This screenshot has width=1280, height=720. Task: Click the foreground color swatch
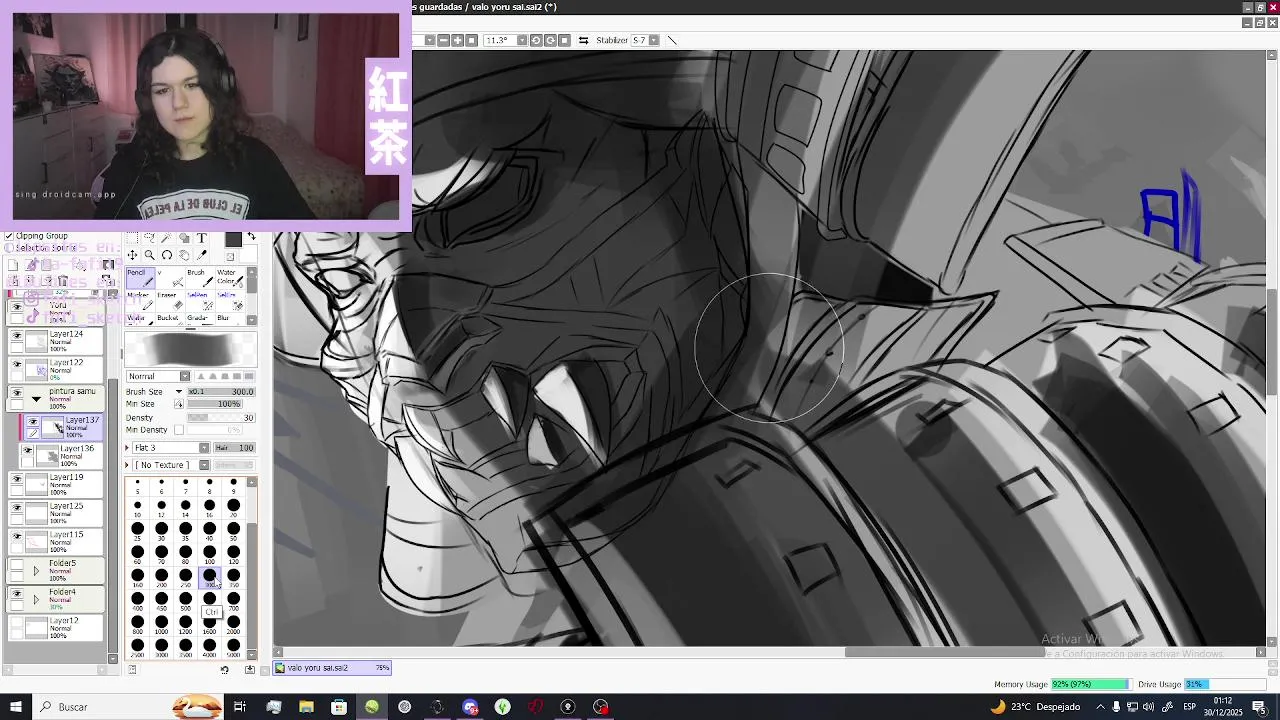[x=233, y=239]
